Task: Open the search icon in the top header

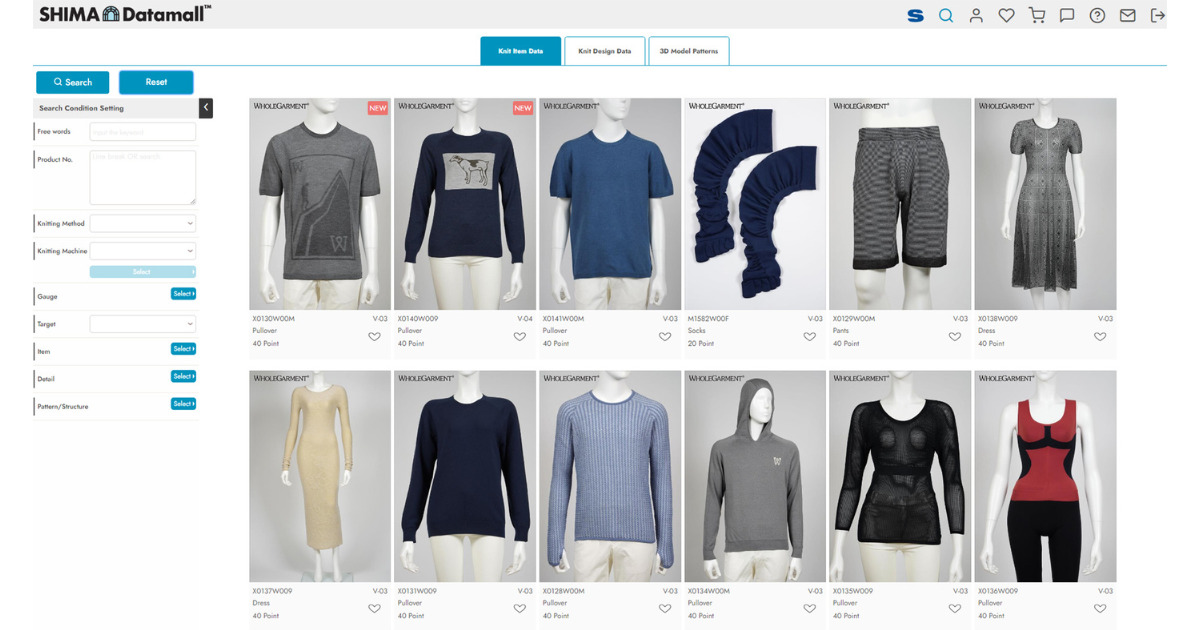Action: 945,15
